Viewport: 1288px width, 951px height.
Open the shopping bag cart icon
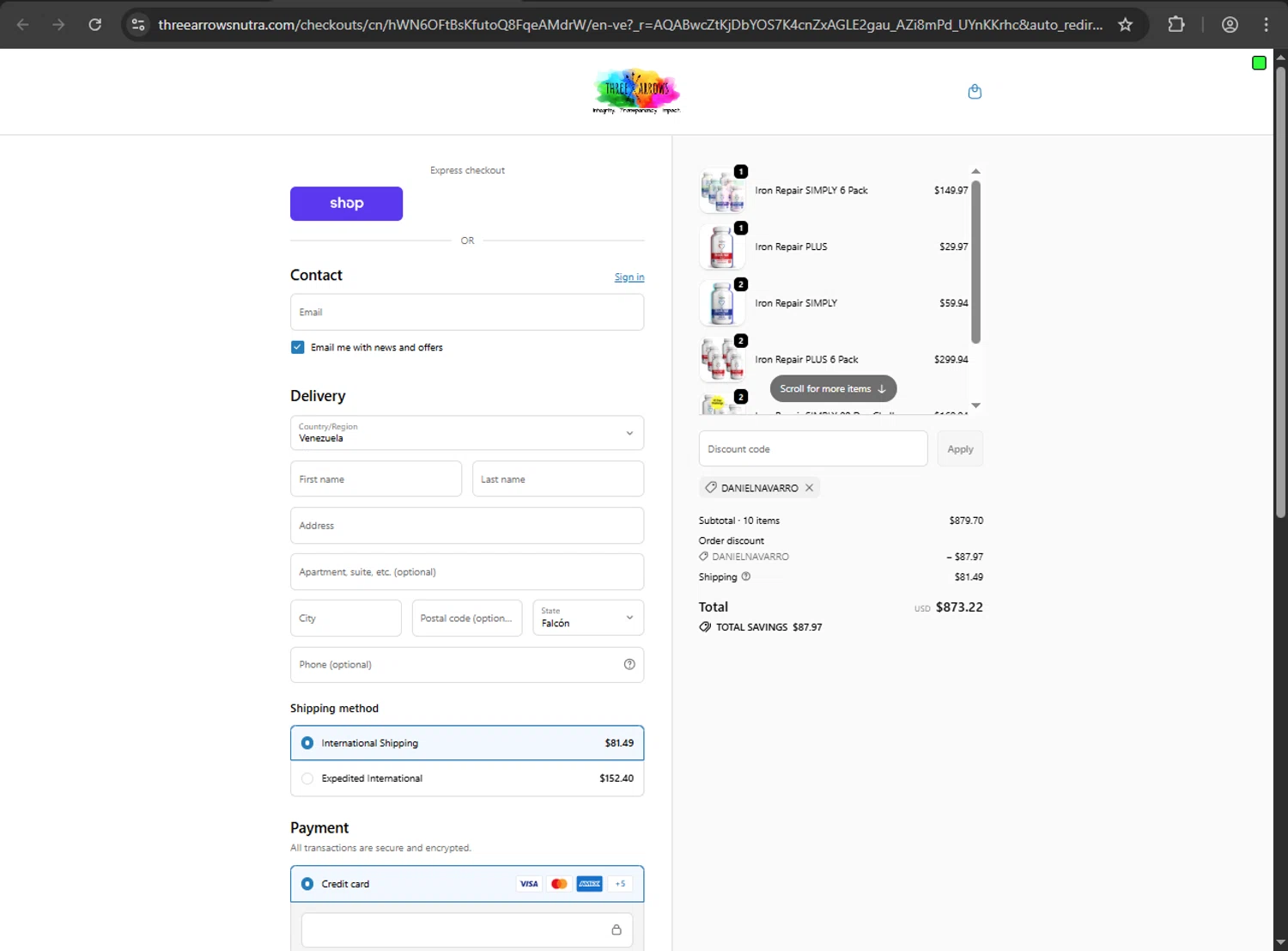[x=975, y=92]
